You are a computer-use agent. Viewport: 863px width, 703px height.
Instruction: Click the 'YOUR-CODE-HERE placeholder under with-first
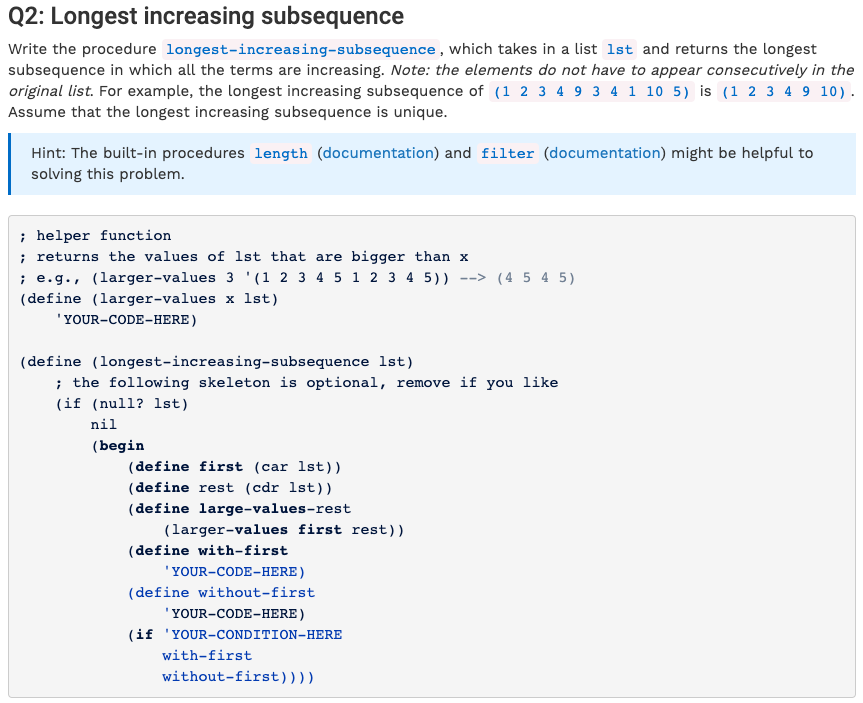point(234,572)
